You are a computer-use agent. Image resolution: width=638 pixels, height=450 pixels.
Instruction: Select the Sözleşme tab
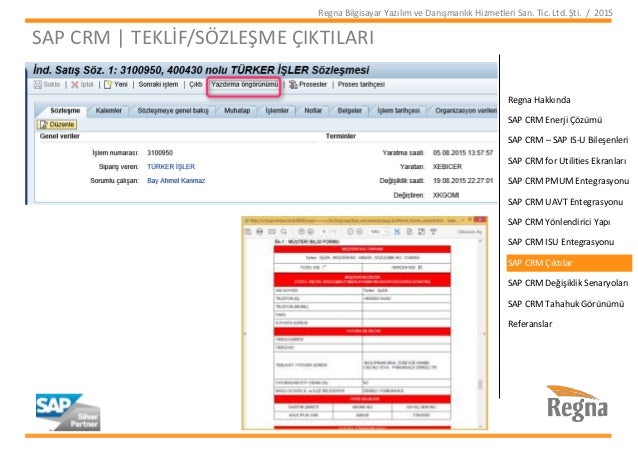(x=65, y=110)
